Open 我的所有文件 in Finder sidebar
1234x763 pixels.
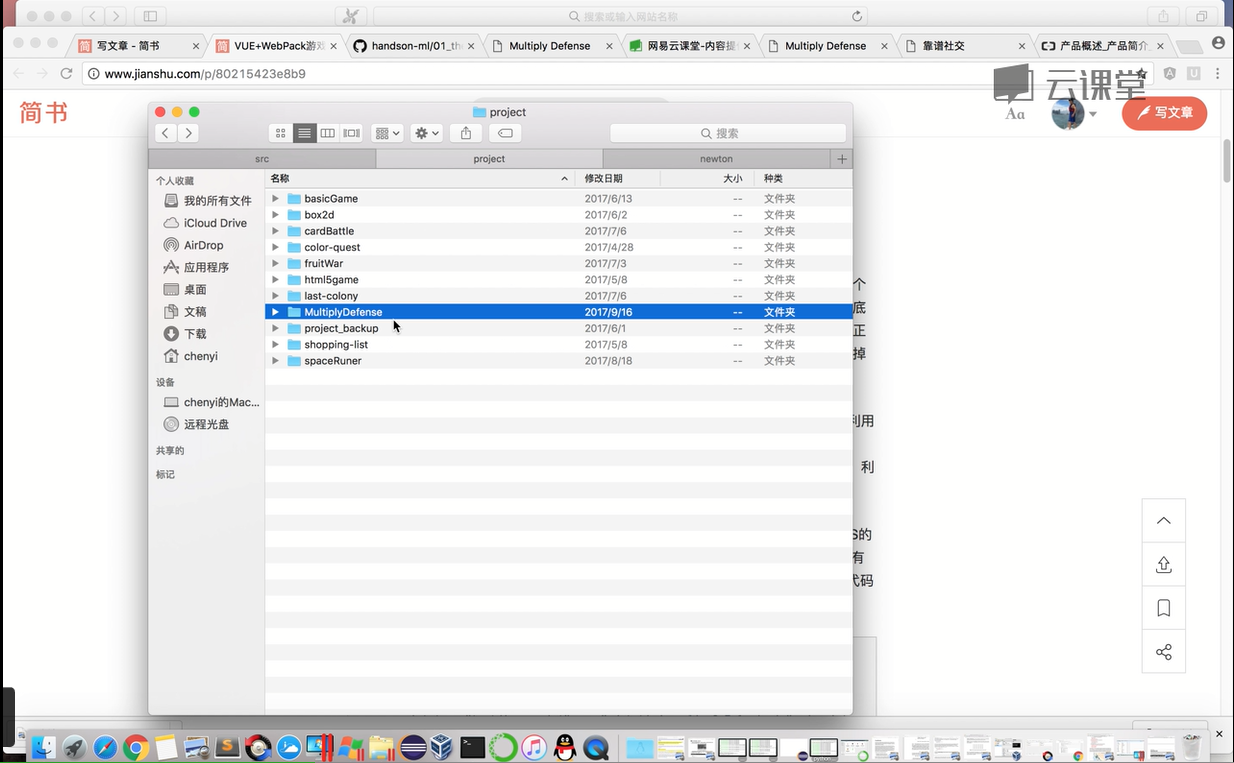click(207, 201)
